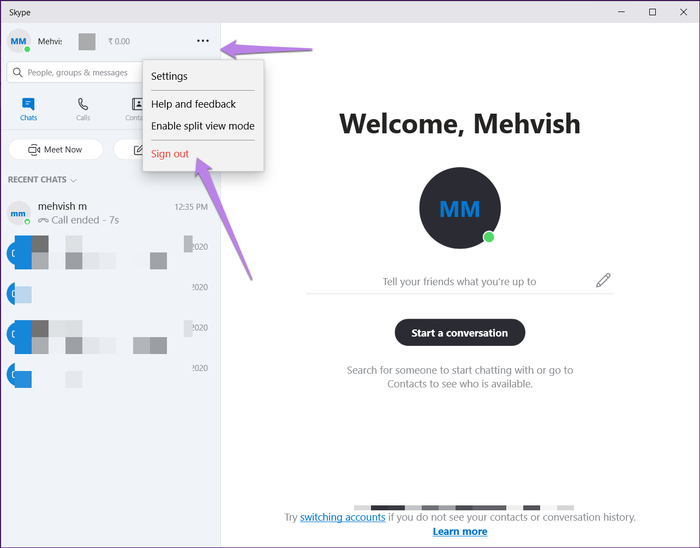Select Settings from the menu
This screenshot has width=700, height=548.
169,76
